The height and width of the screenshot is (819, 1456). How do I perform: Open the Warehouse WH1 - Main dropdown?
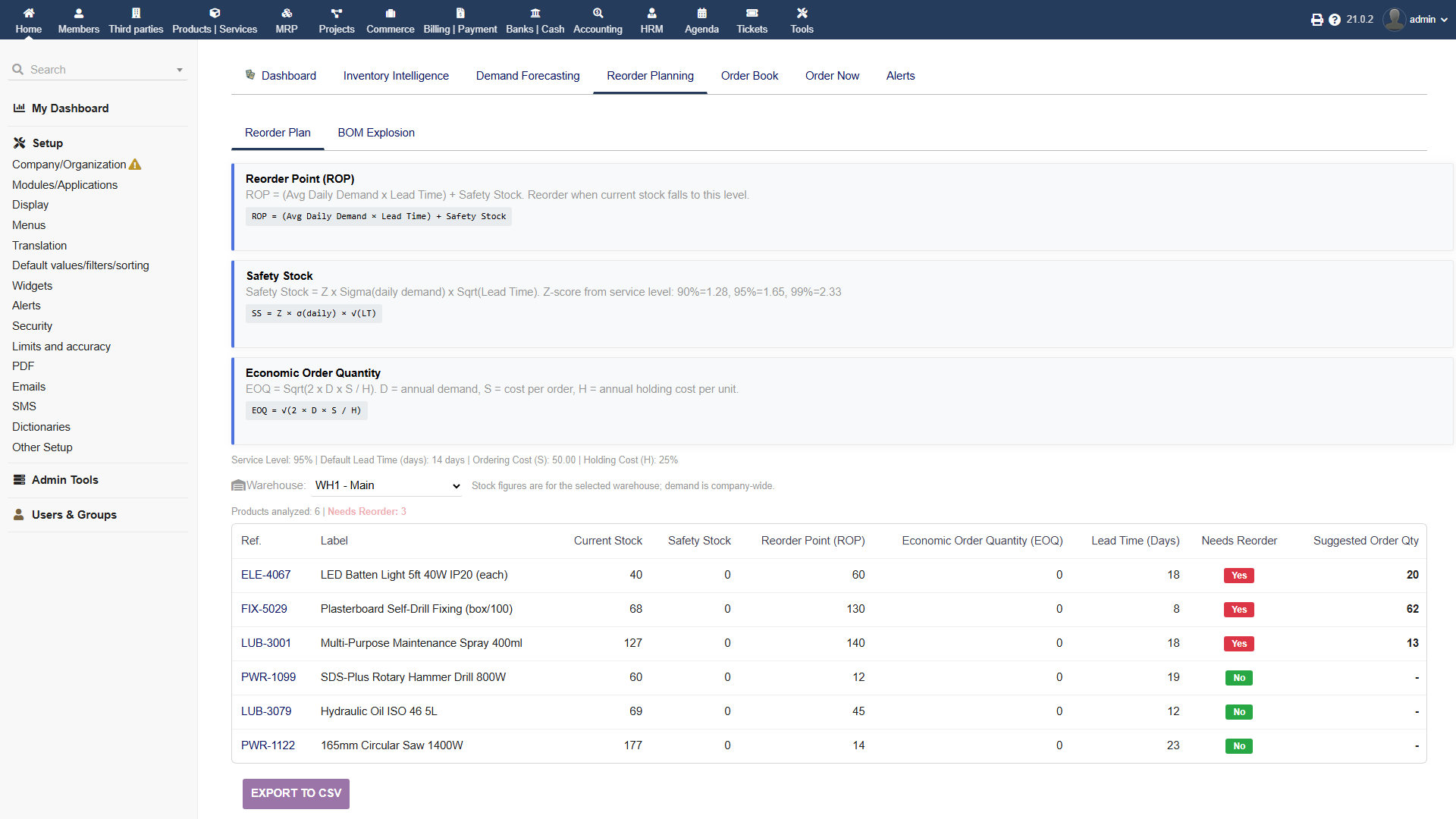pyautogui.click(x=387, y=485)
